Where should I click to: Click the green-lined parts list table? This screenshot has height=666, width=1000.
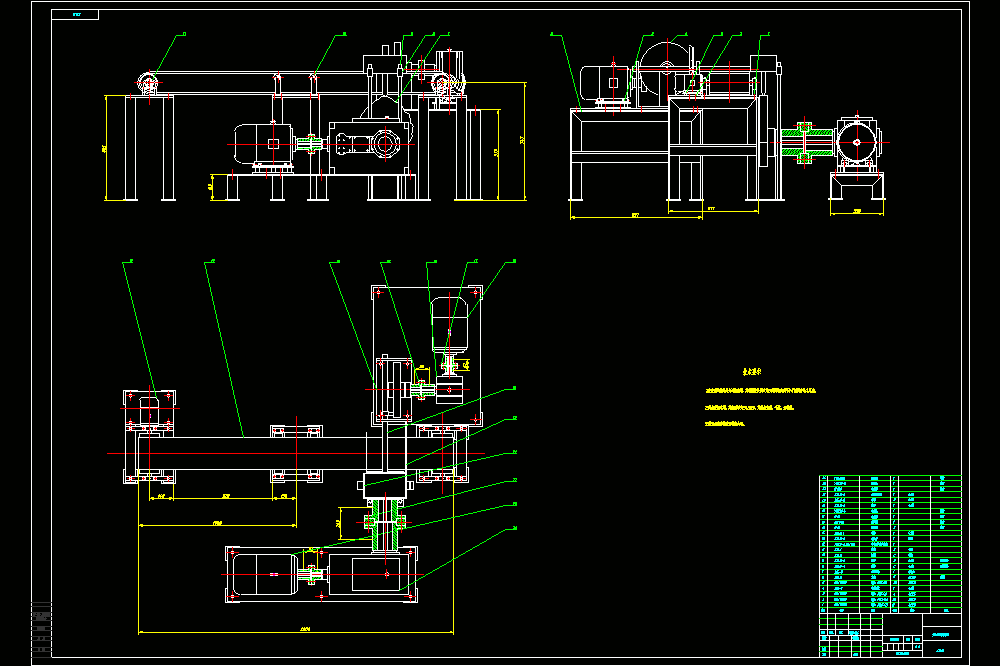click(x=890, y=544)
